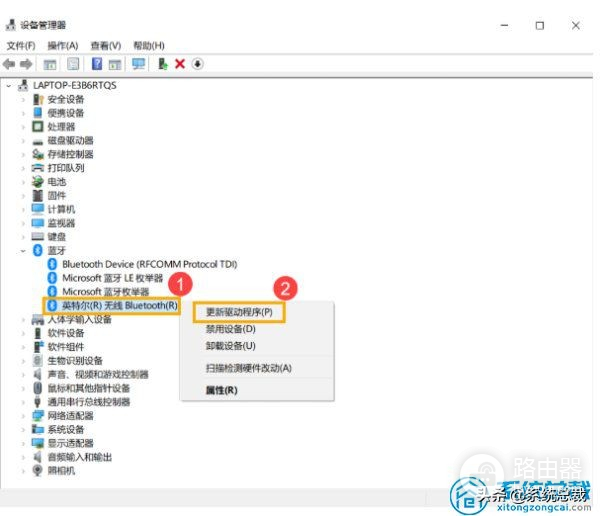600x516 pixels.
Task: Expand the 安全设备 category
Action: [x=23, y=100]
